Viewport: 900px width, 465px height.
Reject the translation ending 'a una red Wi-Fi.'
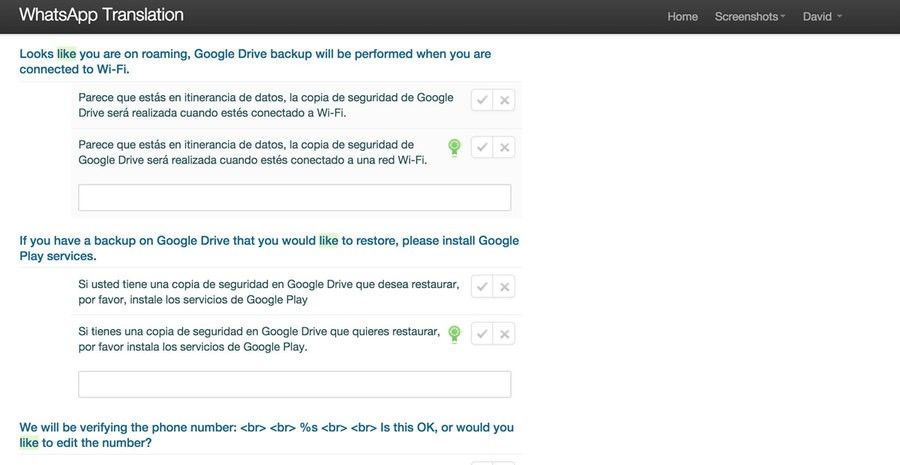click(504, 148)
